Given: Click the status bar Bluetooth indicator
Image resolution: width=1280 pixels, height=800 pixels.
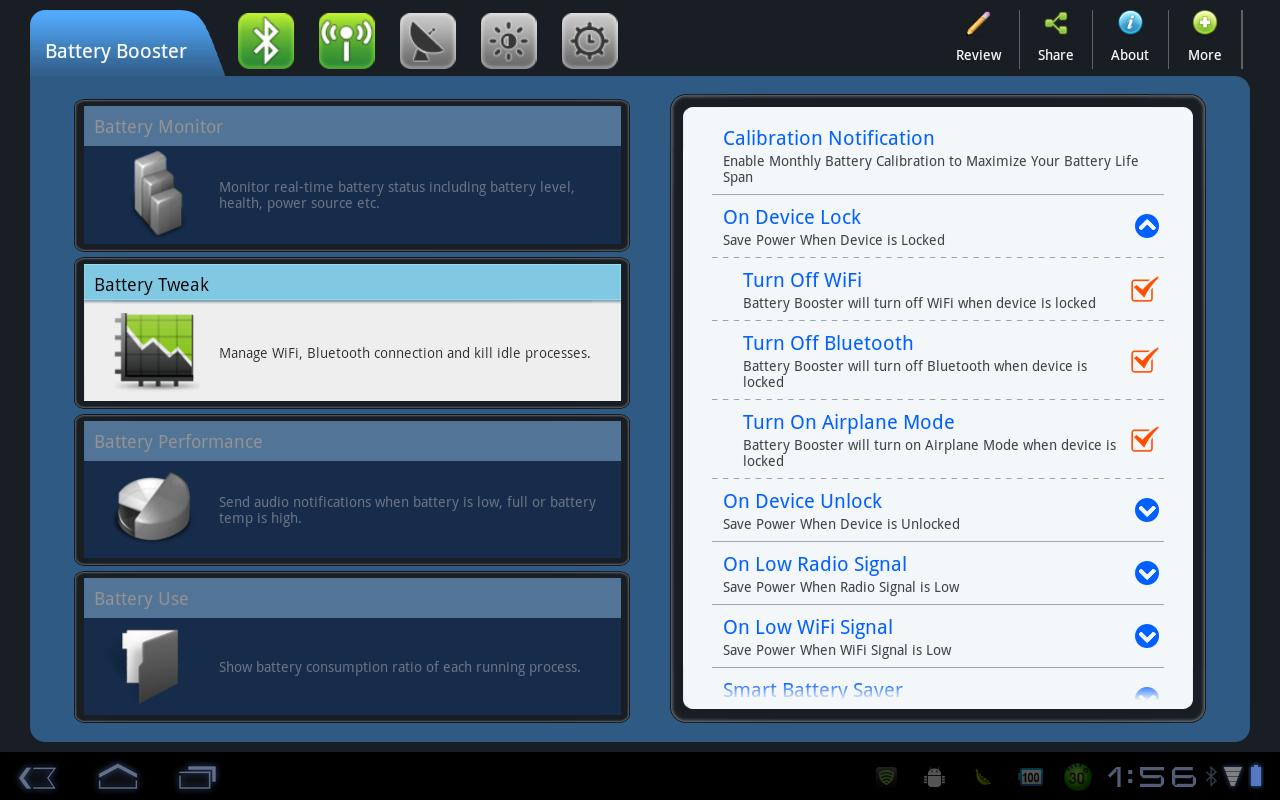Looking at the screenshot, I should (x=1211, y=777).
